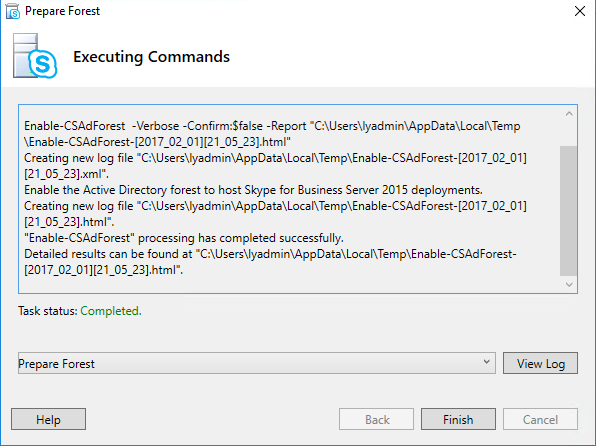596x446 pixels.
Task: Click the Finish button
Action: pos(458,419)
